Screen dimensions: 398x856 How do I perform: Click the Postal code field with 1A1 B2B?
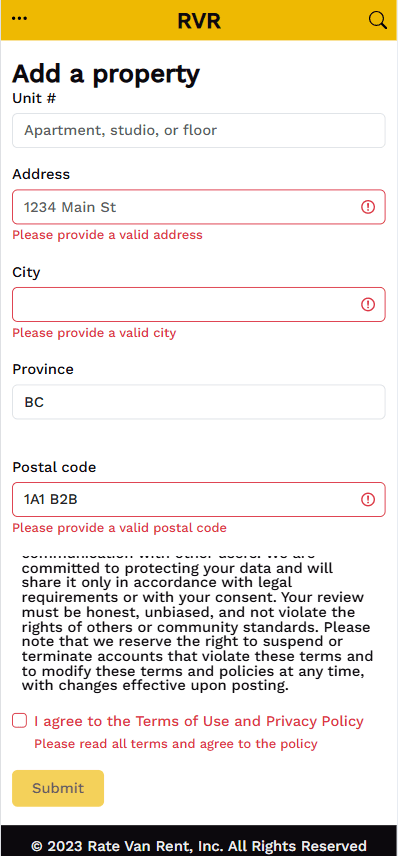199,500
